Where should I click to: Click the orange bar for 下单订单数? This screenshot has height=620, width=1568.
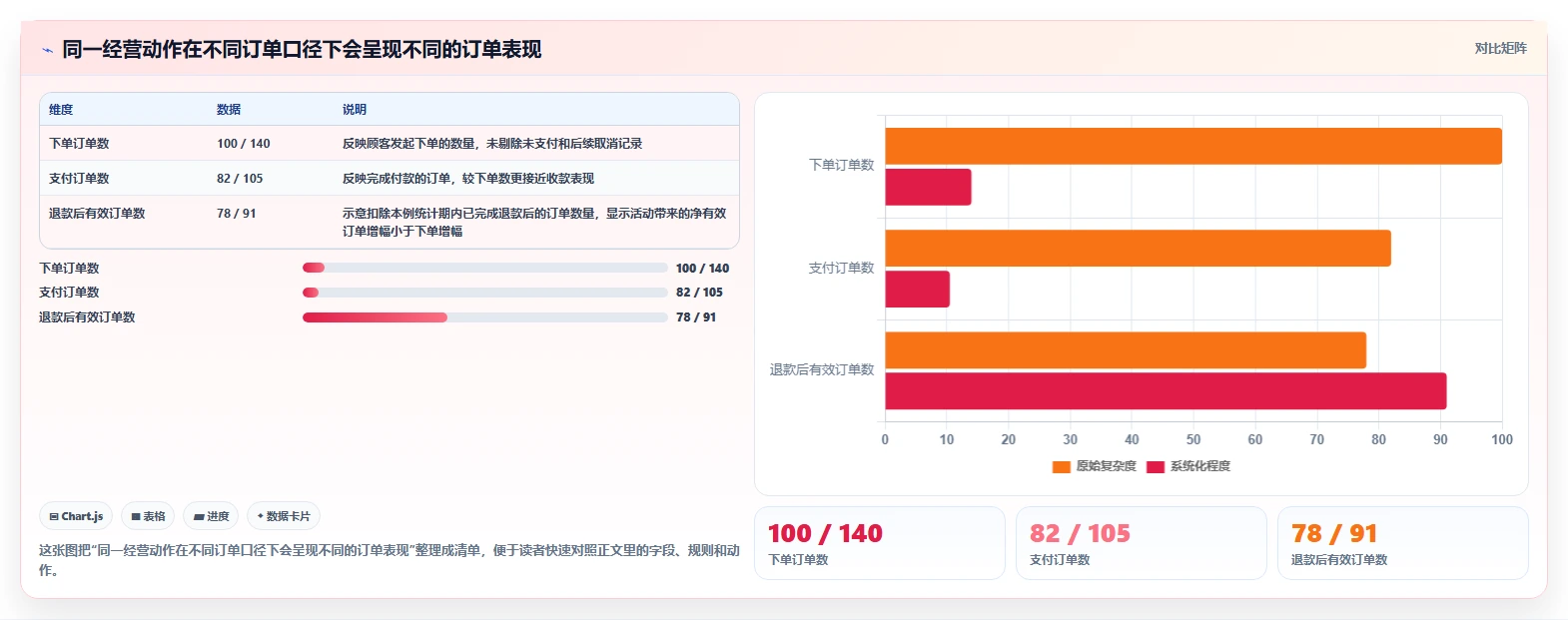1193,146
